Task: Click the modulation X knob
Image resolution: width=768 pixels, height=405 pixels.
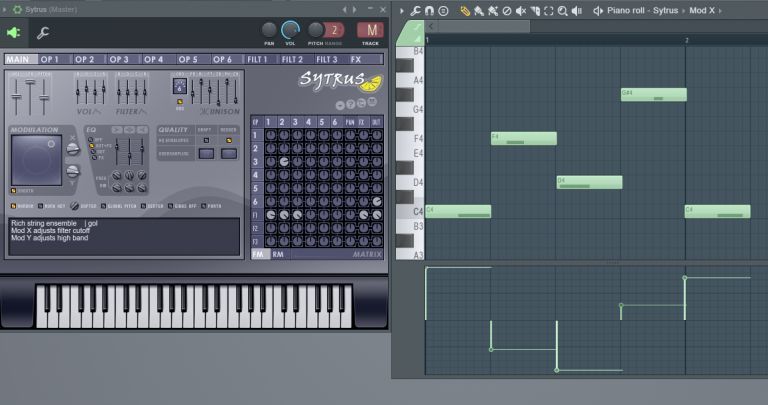Action: 72,149
